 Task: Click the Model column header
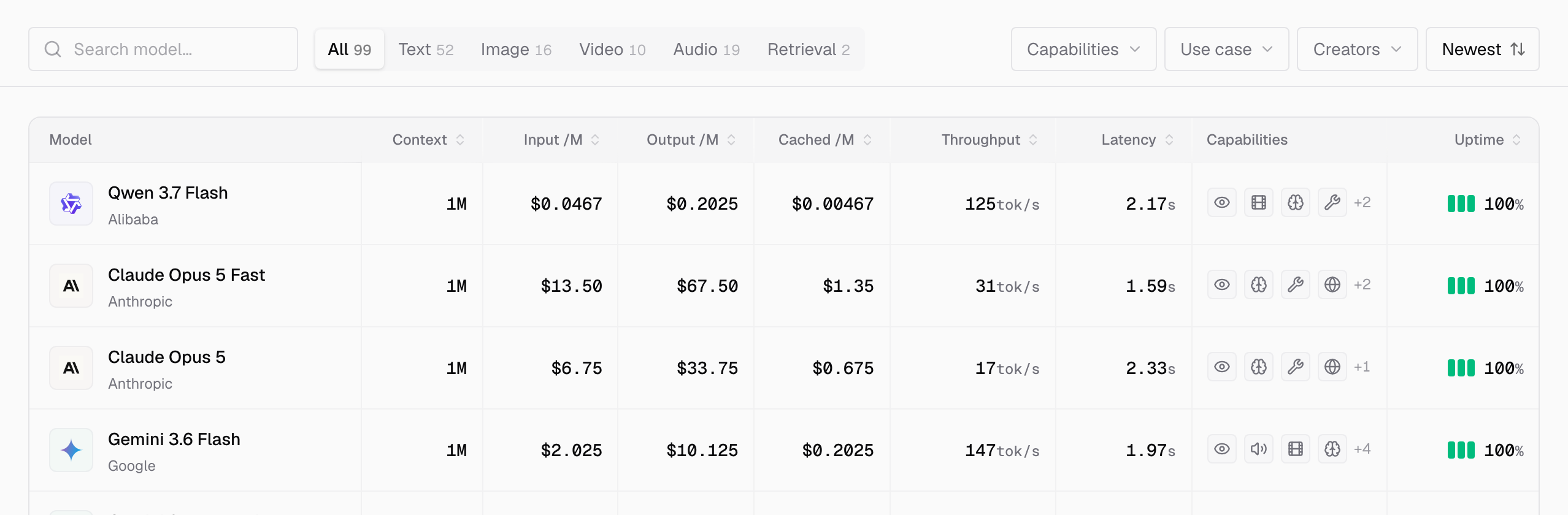[x=71, y=140]
